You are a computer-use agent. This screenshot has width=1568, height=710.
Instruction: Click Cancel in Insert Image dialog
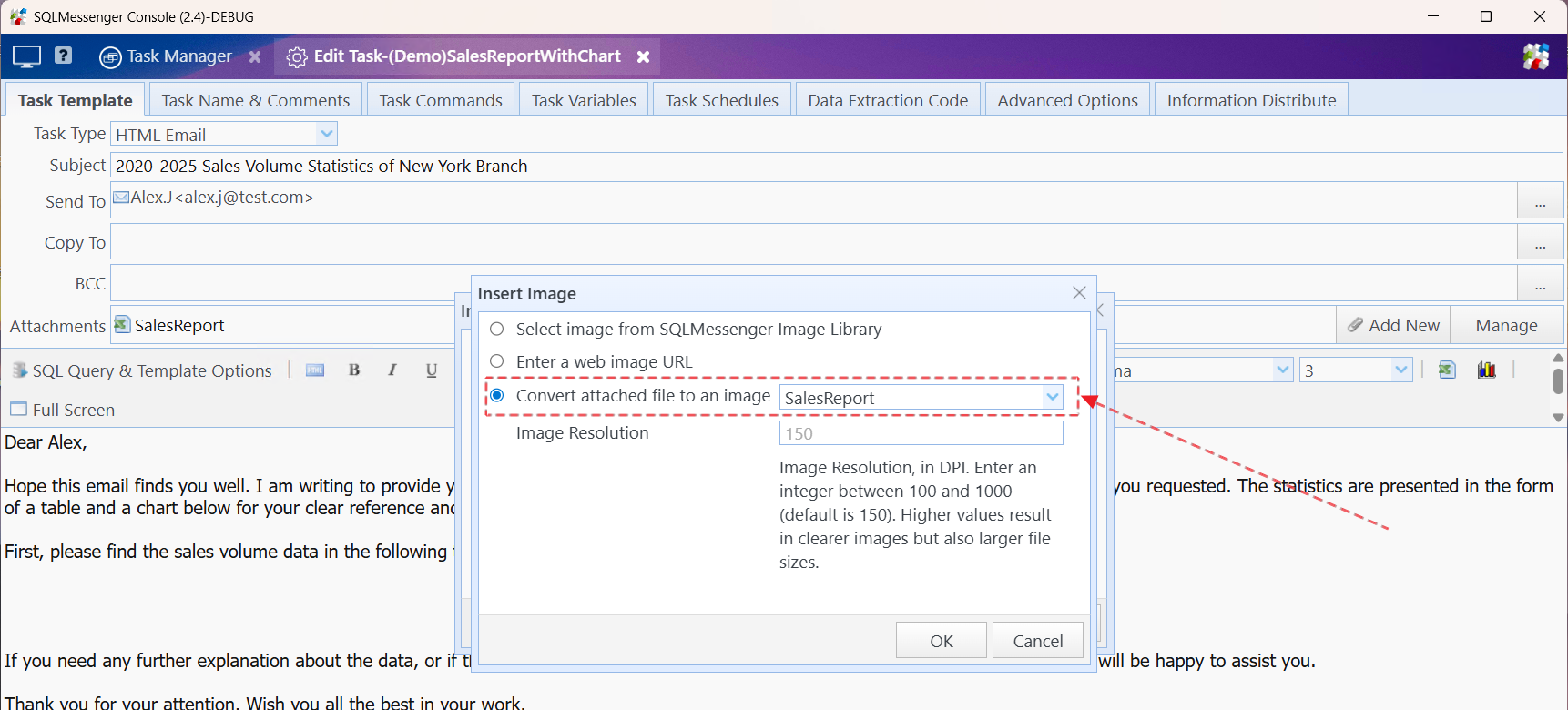click(x=1037, y=641)
